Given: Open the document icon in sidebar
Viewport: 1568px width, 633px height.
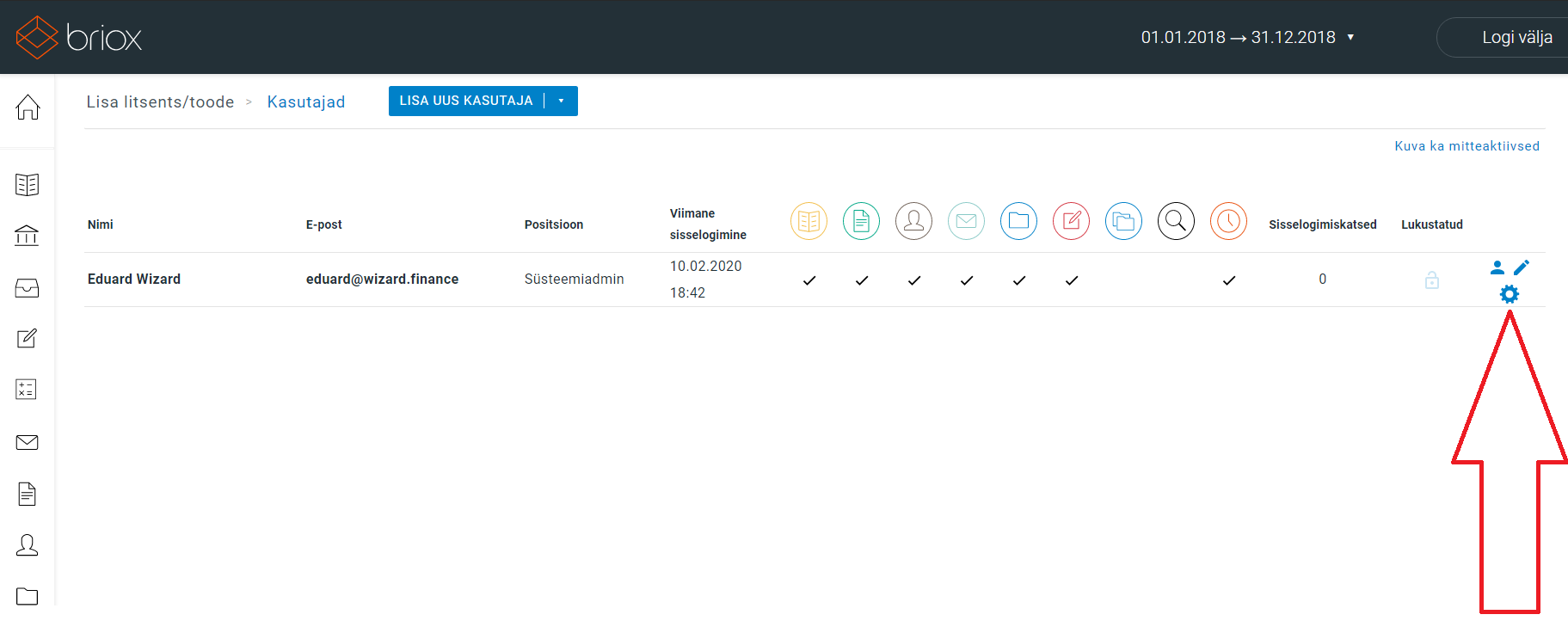Looking at the screenshot, I should pos(28,494).
